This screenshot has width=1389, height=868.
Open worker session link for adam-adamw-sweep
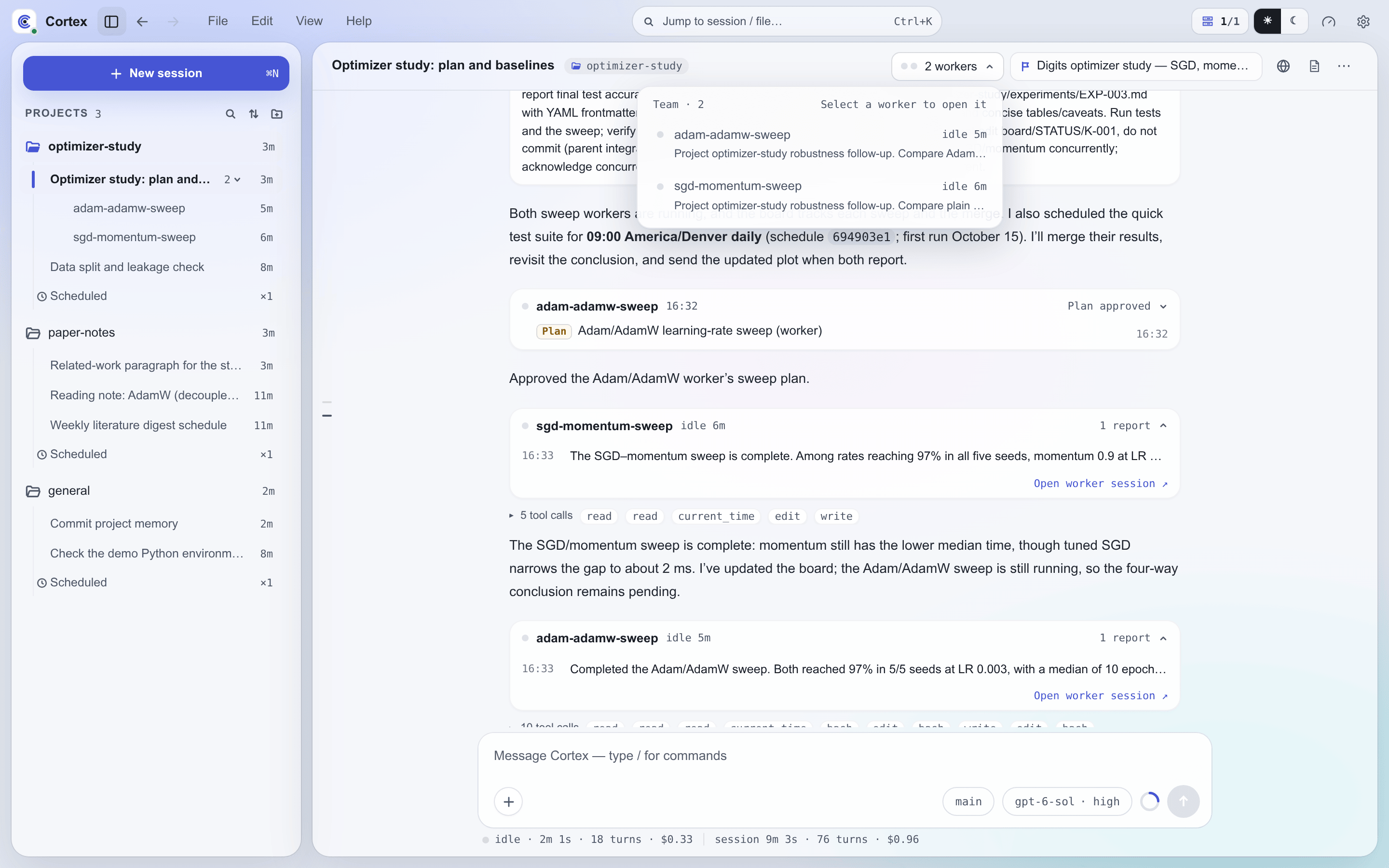pyautogui.click(x=1100, y=696)
